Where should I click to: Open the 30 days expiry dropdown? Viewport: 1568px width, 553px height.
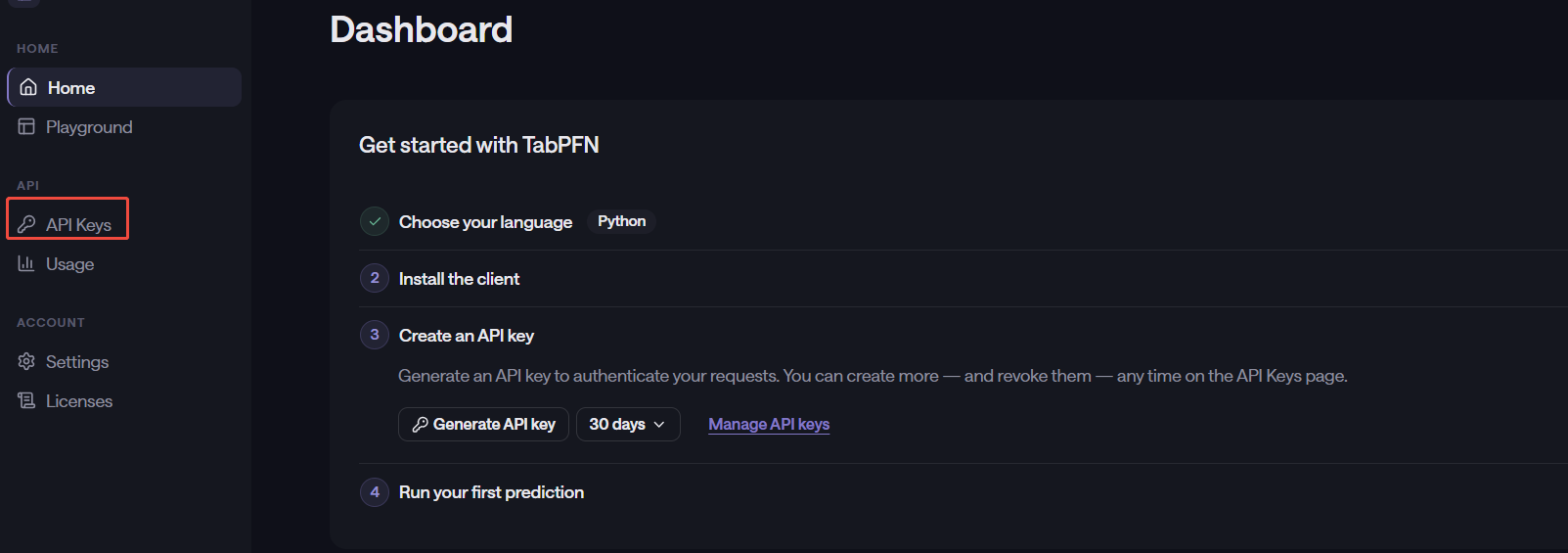coord(628,424)
